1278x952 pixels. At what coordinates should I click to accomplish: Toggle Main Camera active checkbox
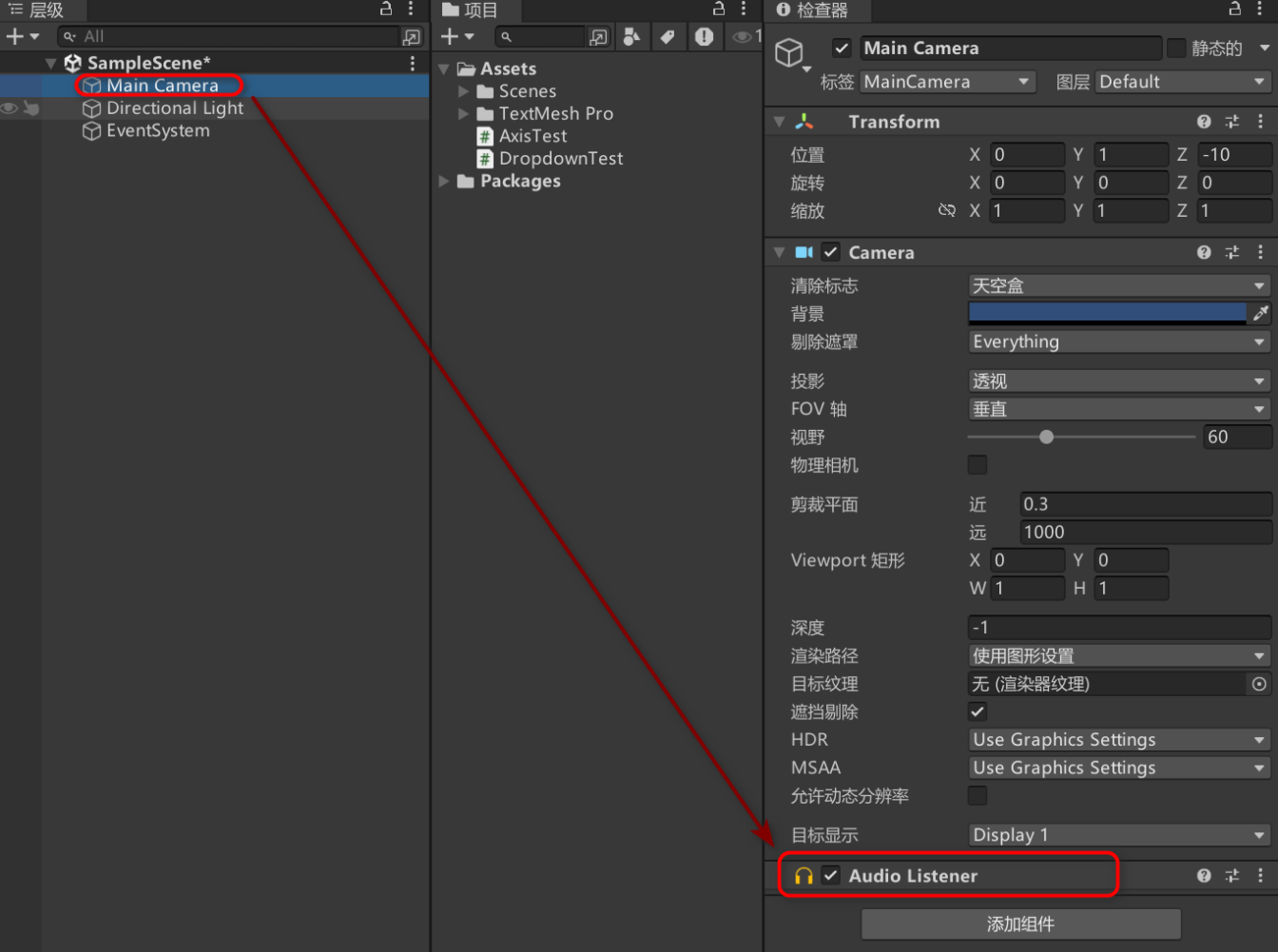[842, 48]
